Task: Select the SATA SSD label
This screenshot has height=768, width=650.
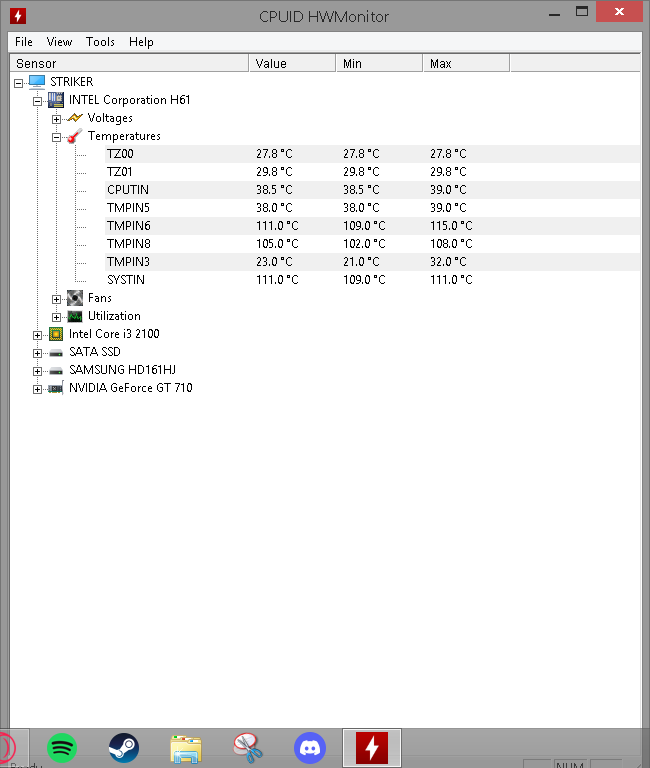Action: (95, 352)
